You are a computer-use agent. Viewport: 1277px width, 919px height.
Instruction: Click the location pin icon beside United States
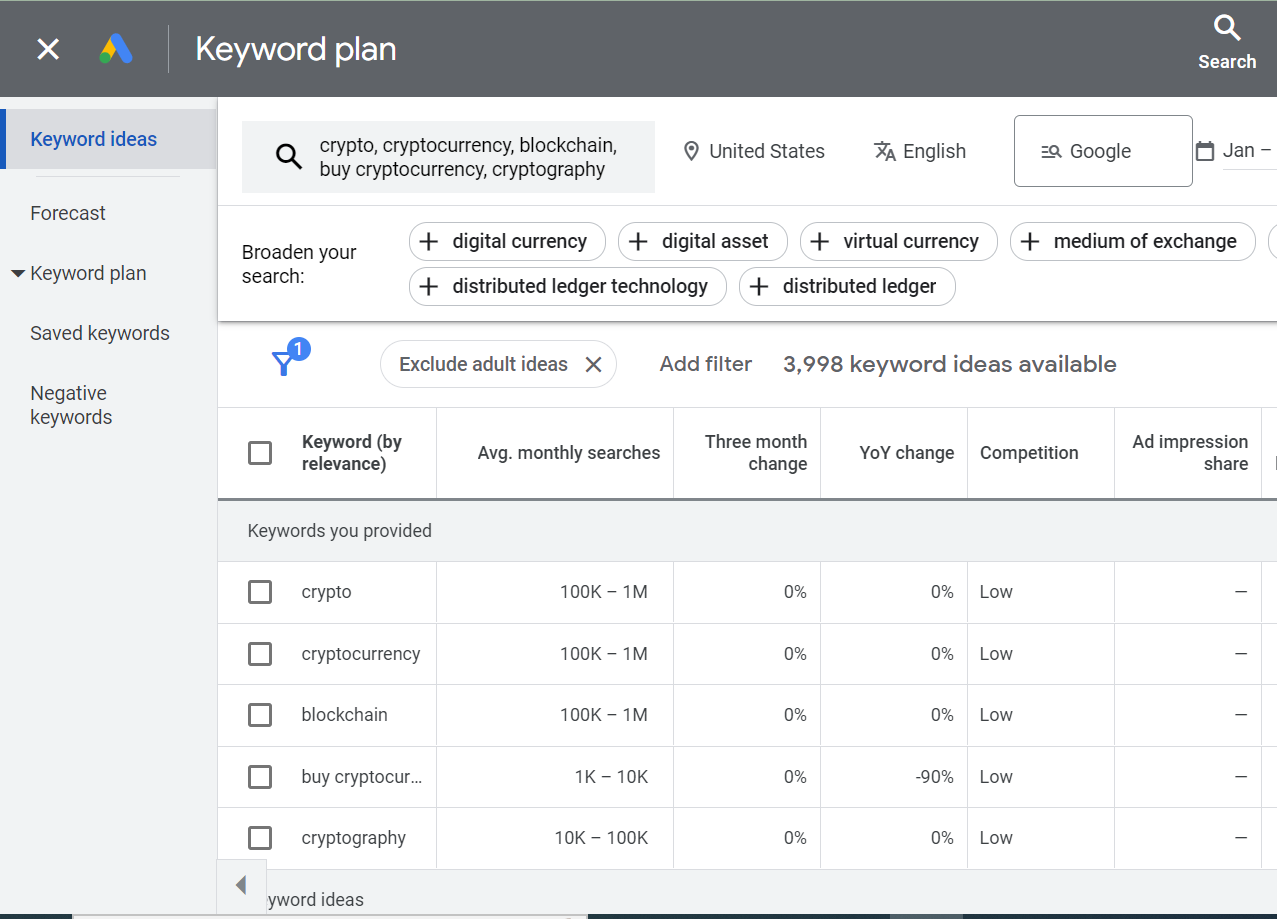(691, 151)
